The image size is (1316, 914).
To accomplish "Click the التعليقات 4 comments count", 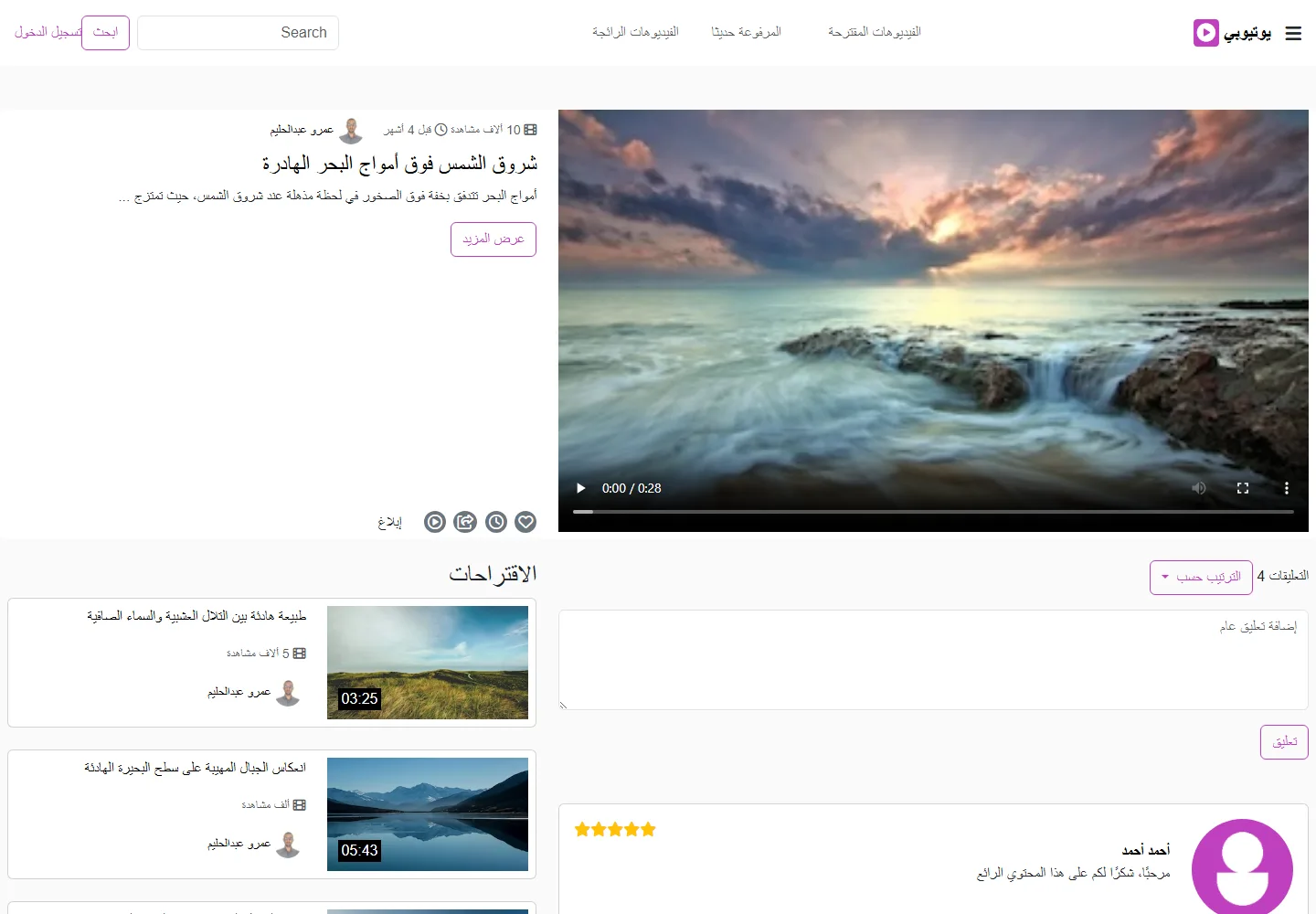I will point(1283,576).
